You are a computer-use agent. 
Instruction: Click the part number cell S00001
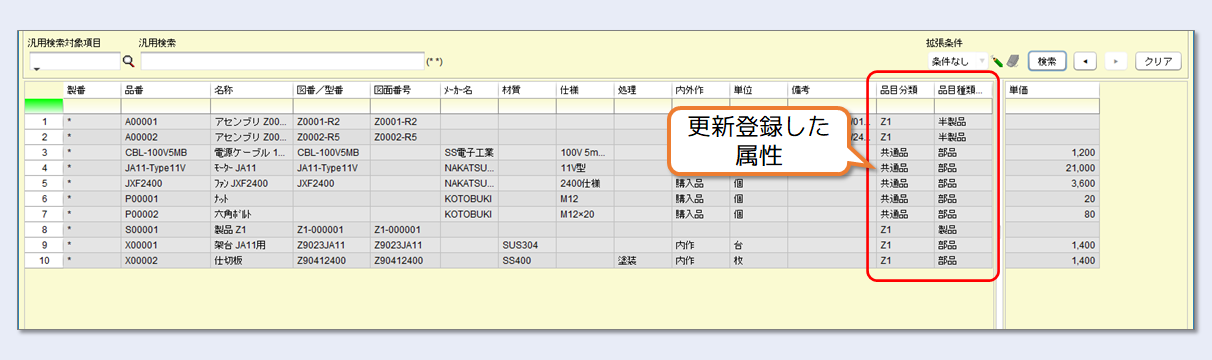coord(165,230)
